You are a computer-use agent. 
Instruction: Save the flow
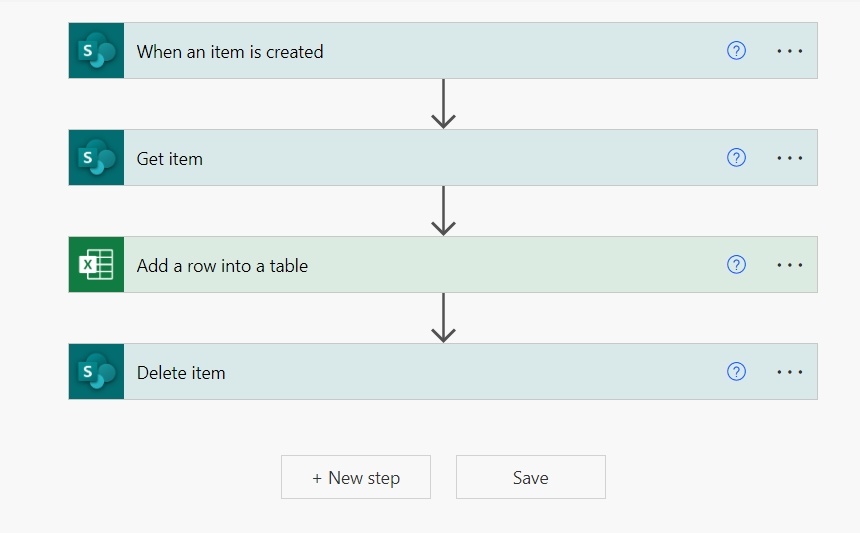(530, 478)
